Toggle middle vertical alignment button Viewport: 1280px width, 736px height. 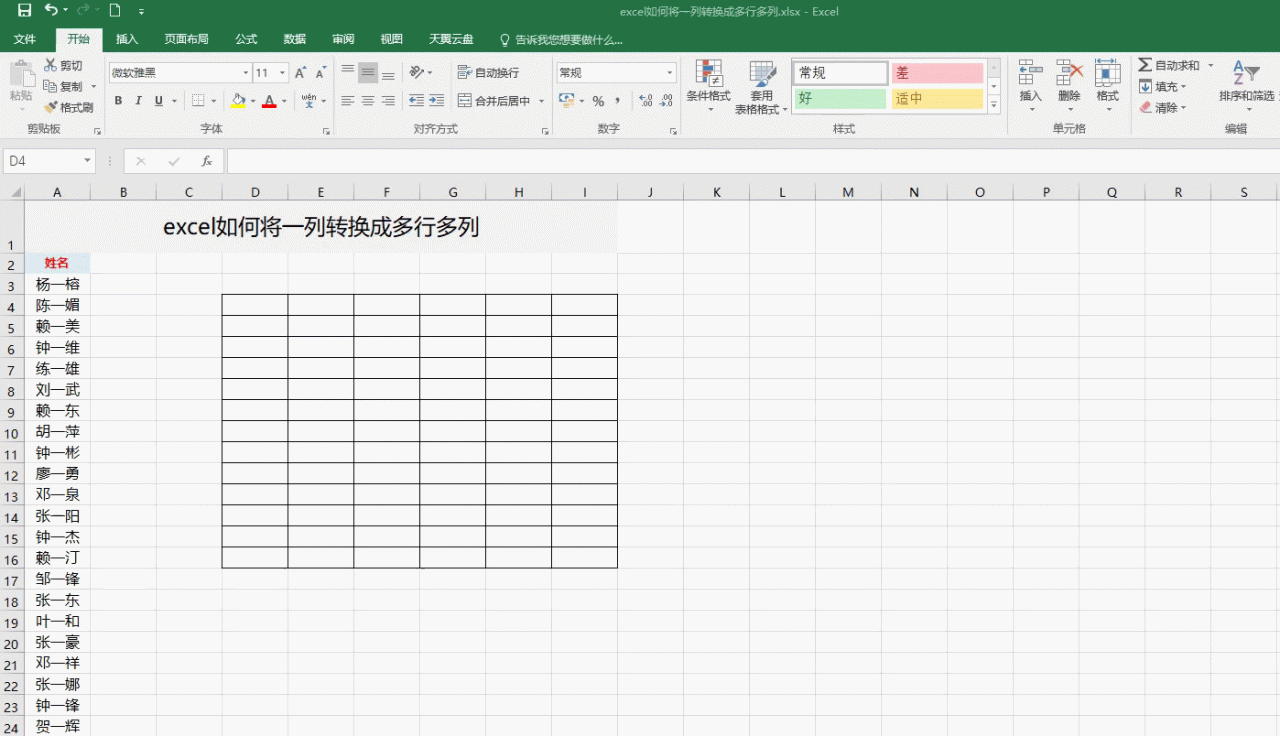[x=367, y=72]
